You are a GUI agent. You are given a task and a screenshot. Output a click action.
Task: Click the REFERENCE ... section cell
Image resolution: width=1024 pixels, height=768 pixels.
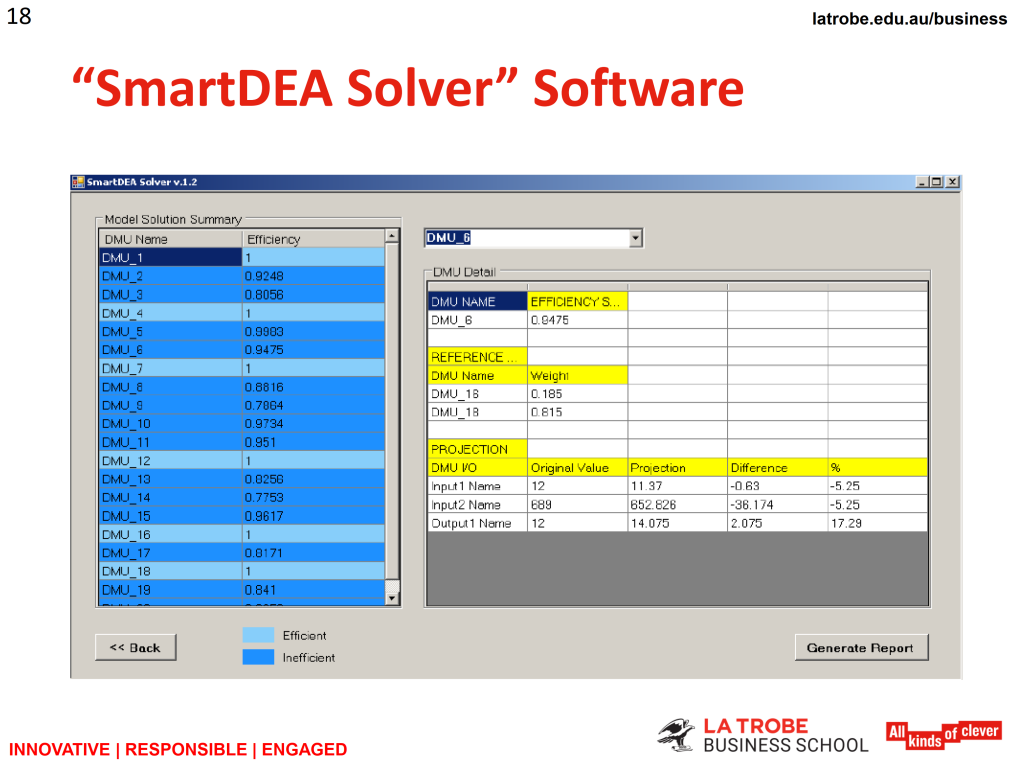click(x=477, y=357)
